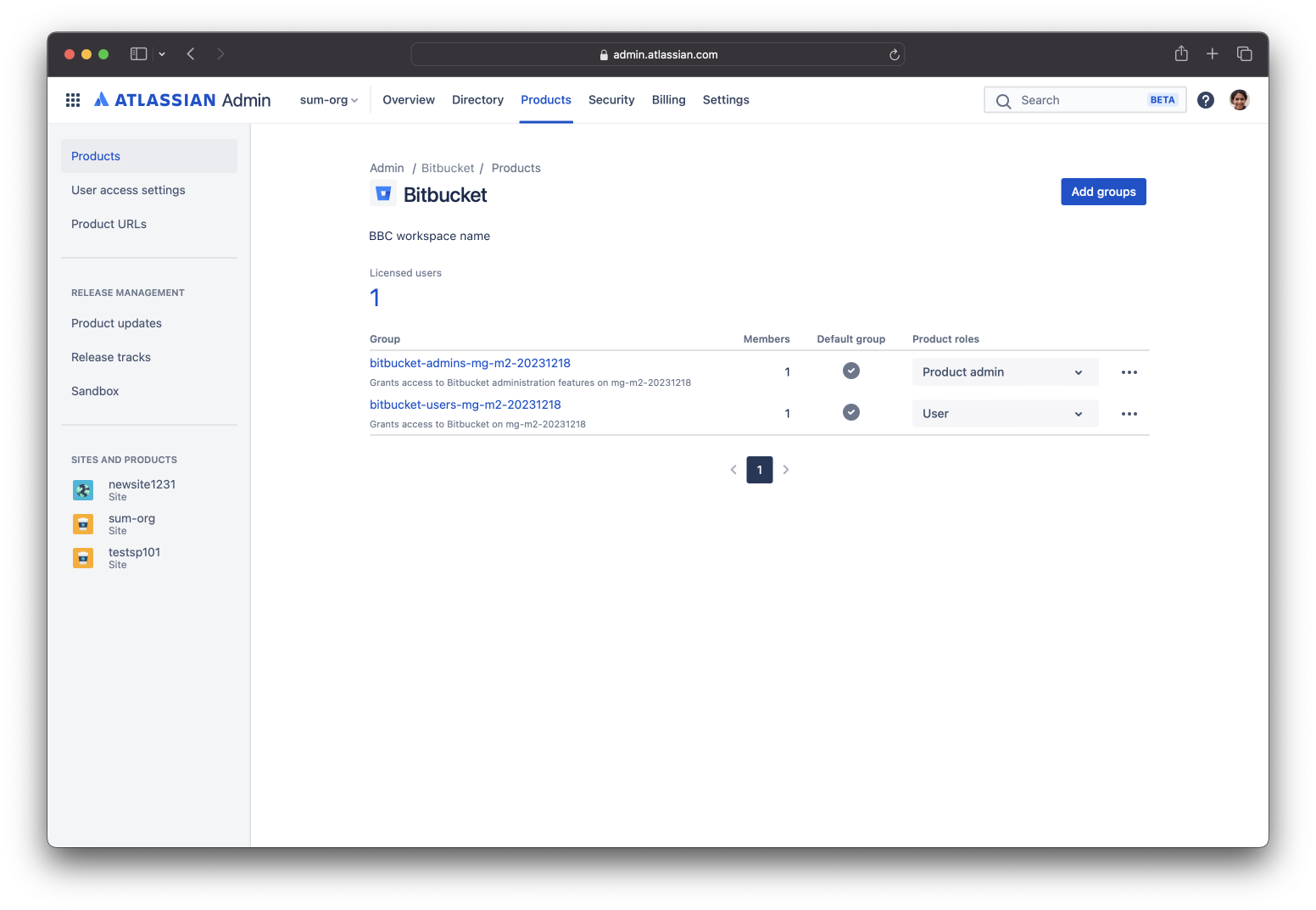Open the help icon in the header
Viewport: 1316px width, 910px height.
coord(1205,99)
